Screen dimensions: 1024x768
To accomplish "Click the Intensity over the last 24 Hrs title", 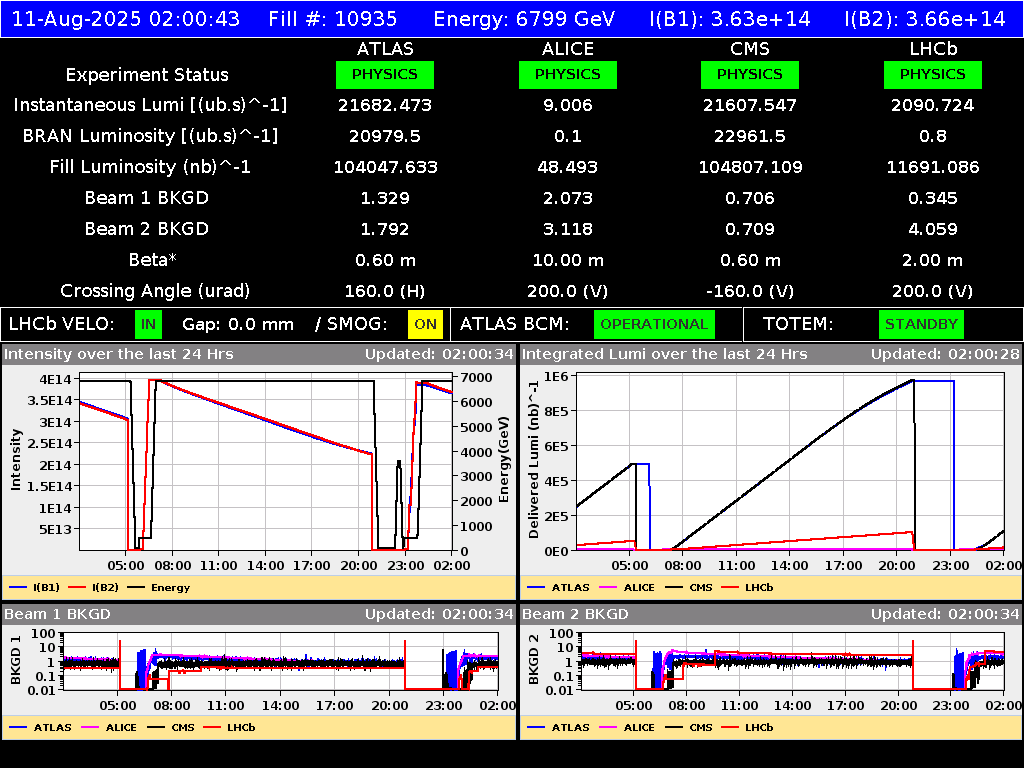I will coord(118,354).
